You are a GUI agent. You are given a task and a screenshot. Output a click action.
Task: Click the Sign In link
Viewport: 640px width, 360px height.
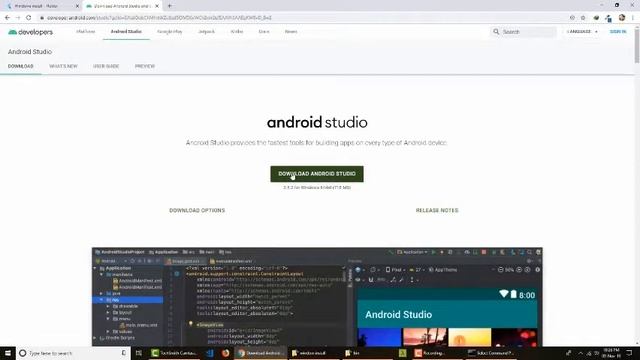click(618, 31)
